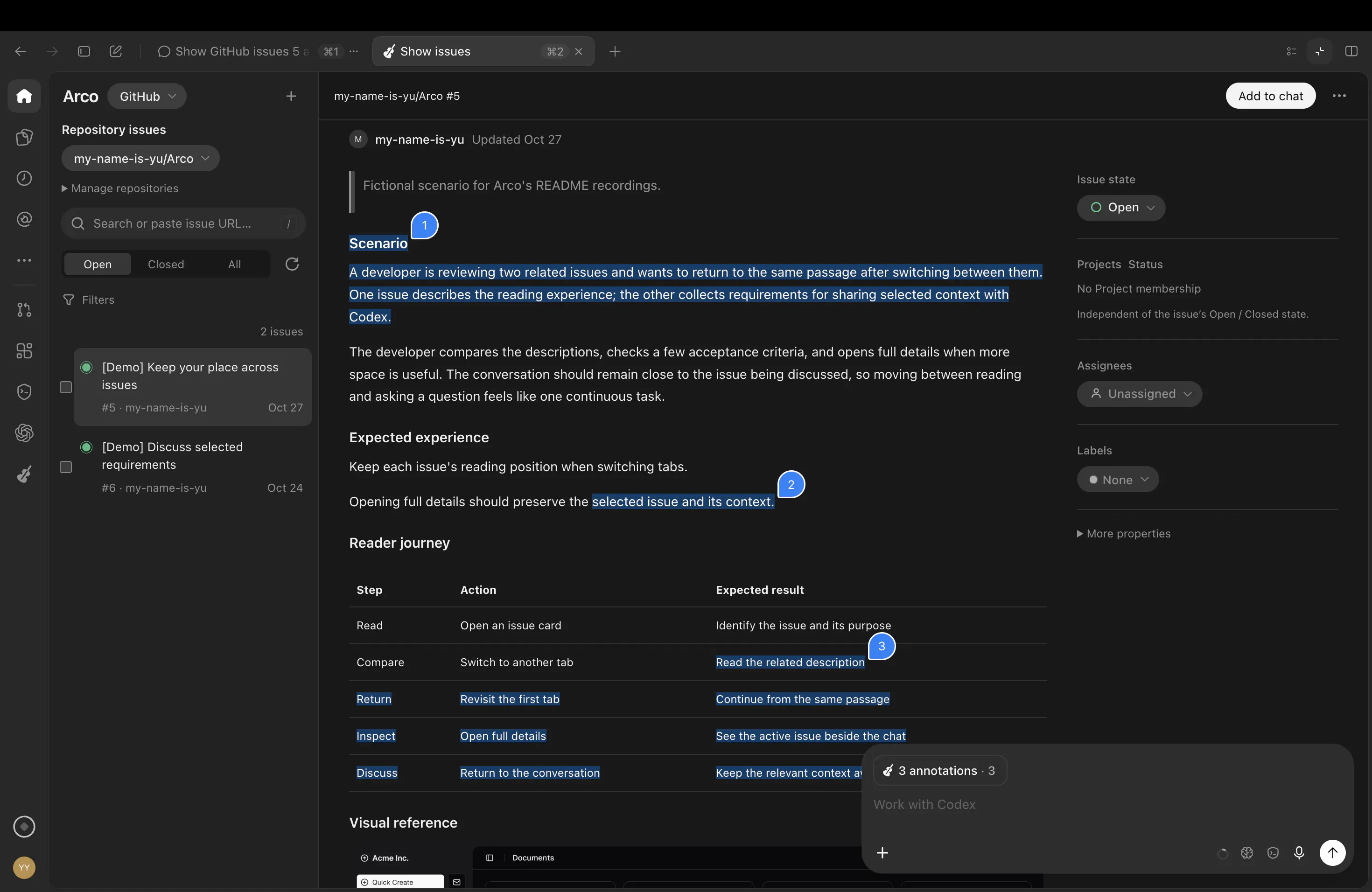The height and width of the screenshot is (892, 1372).
Task: Click the forward navigation arrow
Action: 52,51
